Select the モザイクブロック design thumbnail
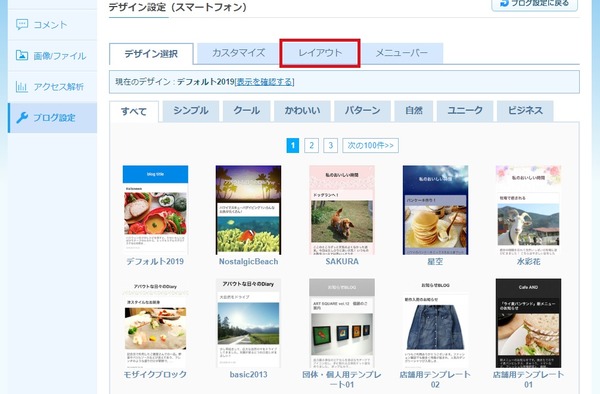The image size is (600, 394). 155,323
